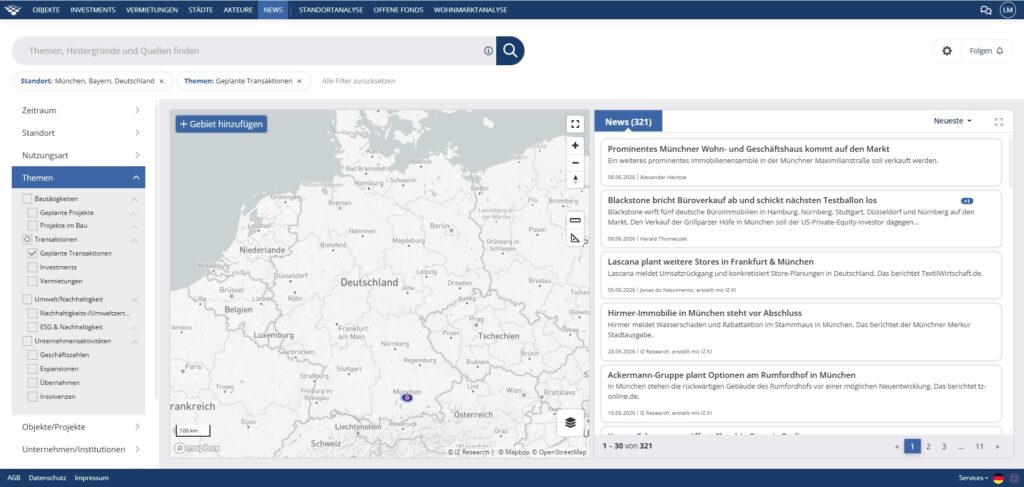Open the AGB link
This screenshot has height=487, width=1024.
(14, 478)
